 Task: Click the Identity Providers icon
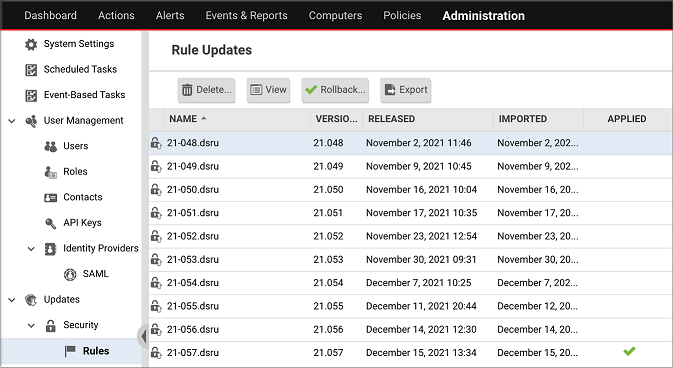pos(51,249)
